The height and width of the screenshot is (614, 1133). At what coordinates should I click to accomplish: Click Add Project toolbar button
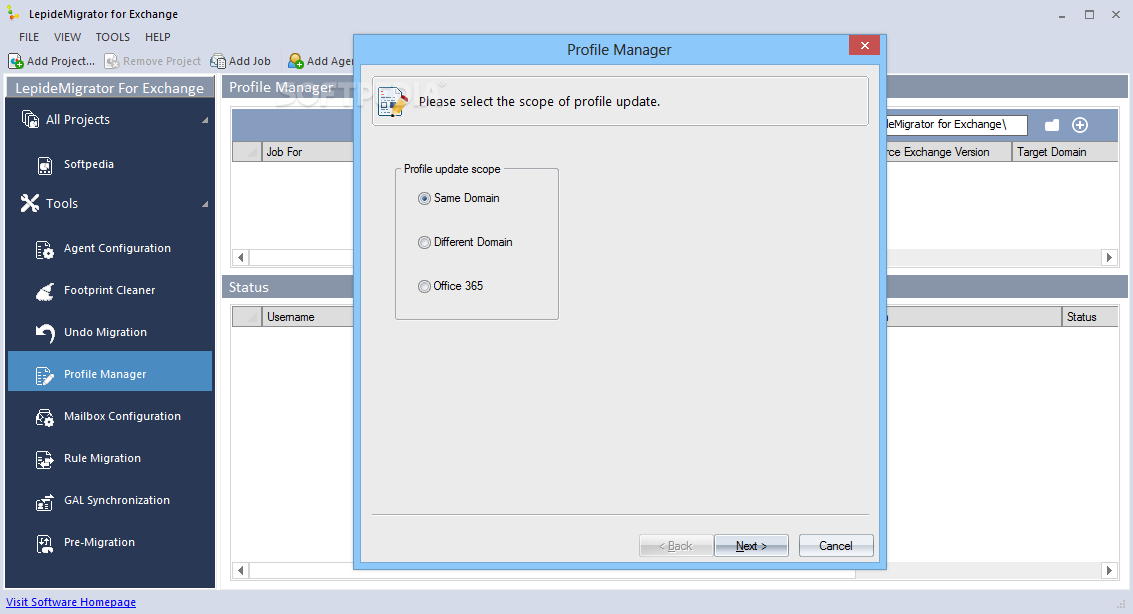point(51,61)
